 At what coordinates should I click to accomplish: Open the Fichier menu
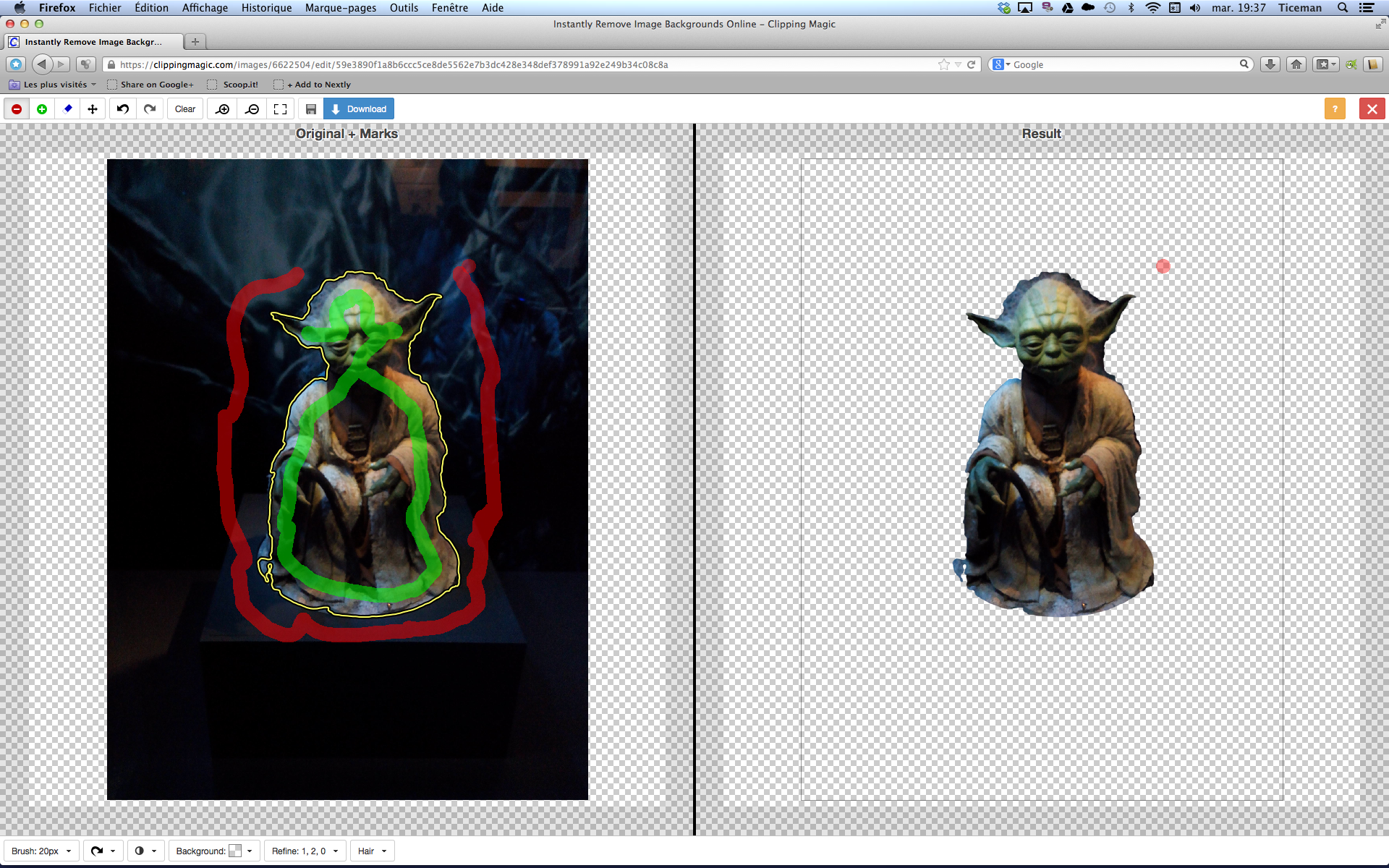pos(105,8)
